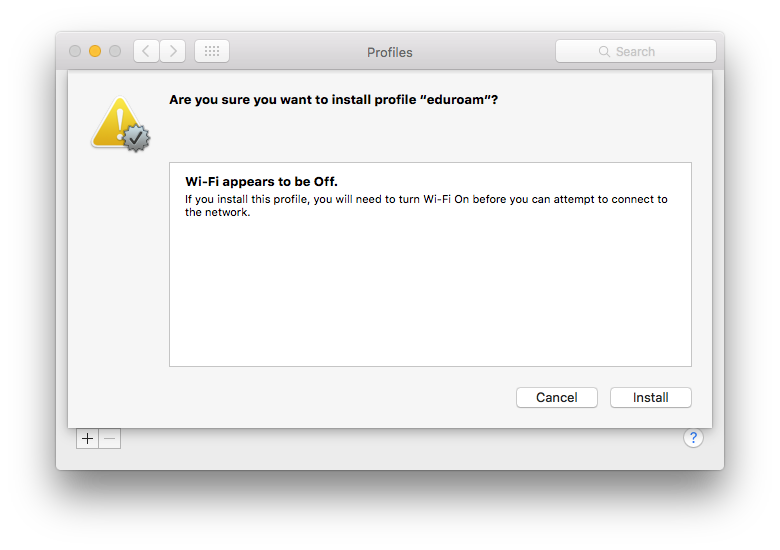Click the Profiles window title
Screen dimensions: 780x550
pos(390,52)
